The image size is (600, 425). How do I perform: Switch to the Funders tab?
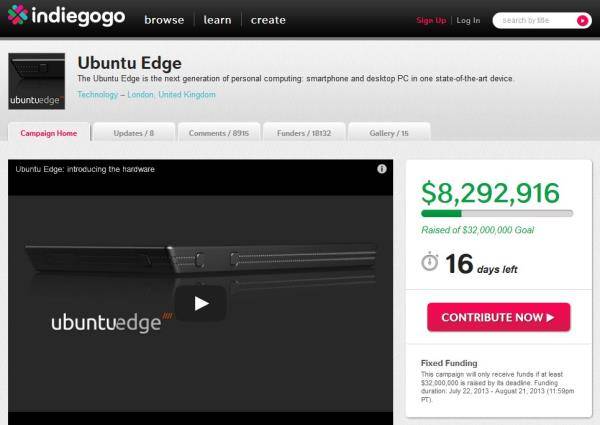[304, 132]
